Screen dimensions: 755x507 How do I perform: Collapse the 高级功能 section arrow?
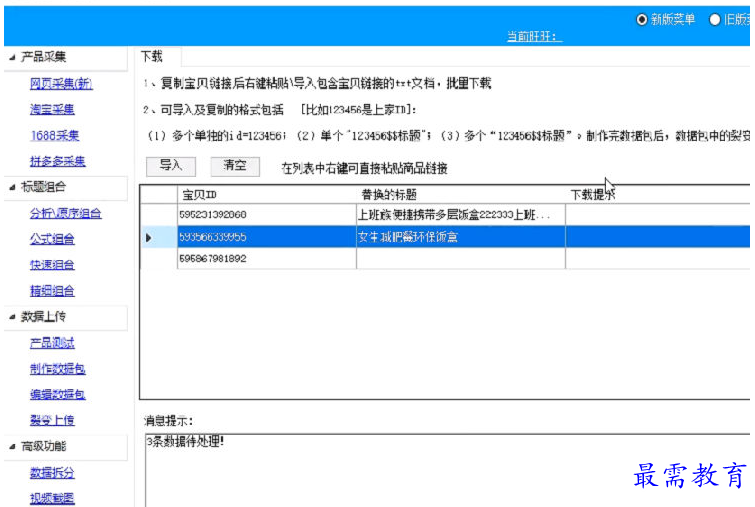point(12,446)
